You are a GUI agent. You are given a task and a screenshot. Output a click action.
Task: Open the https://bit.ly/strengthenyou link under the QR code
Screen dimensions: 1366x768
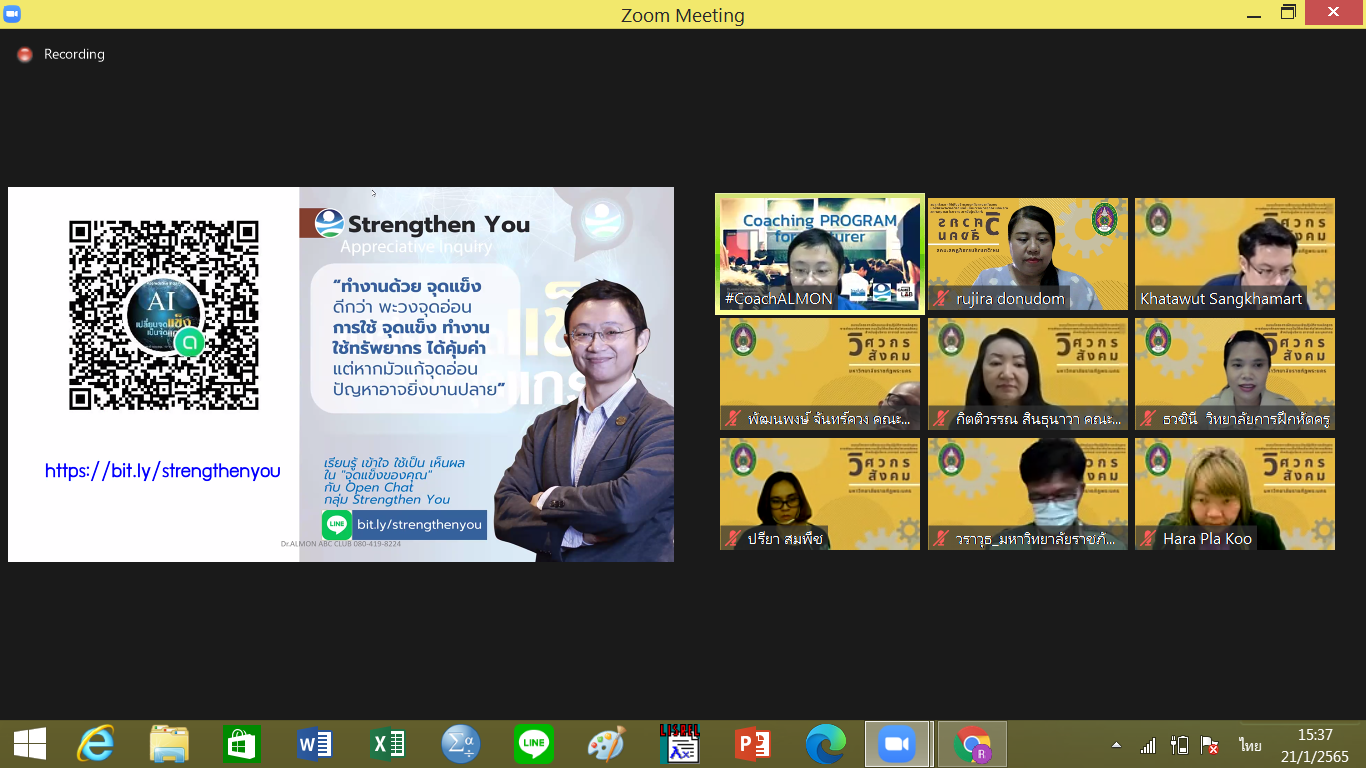163,471
